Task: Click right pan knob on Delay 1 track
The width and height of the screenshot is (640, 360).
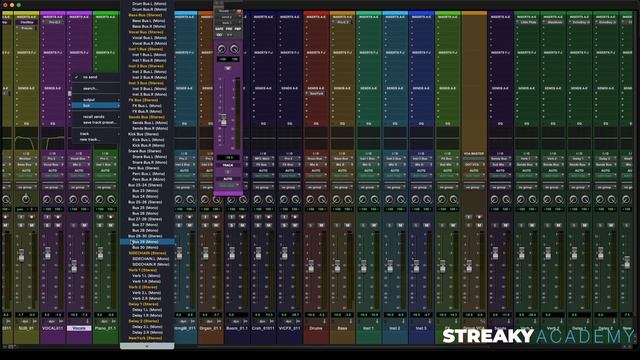Action: coord(585,200)
